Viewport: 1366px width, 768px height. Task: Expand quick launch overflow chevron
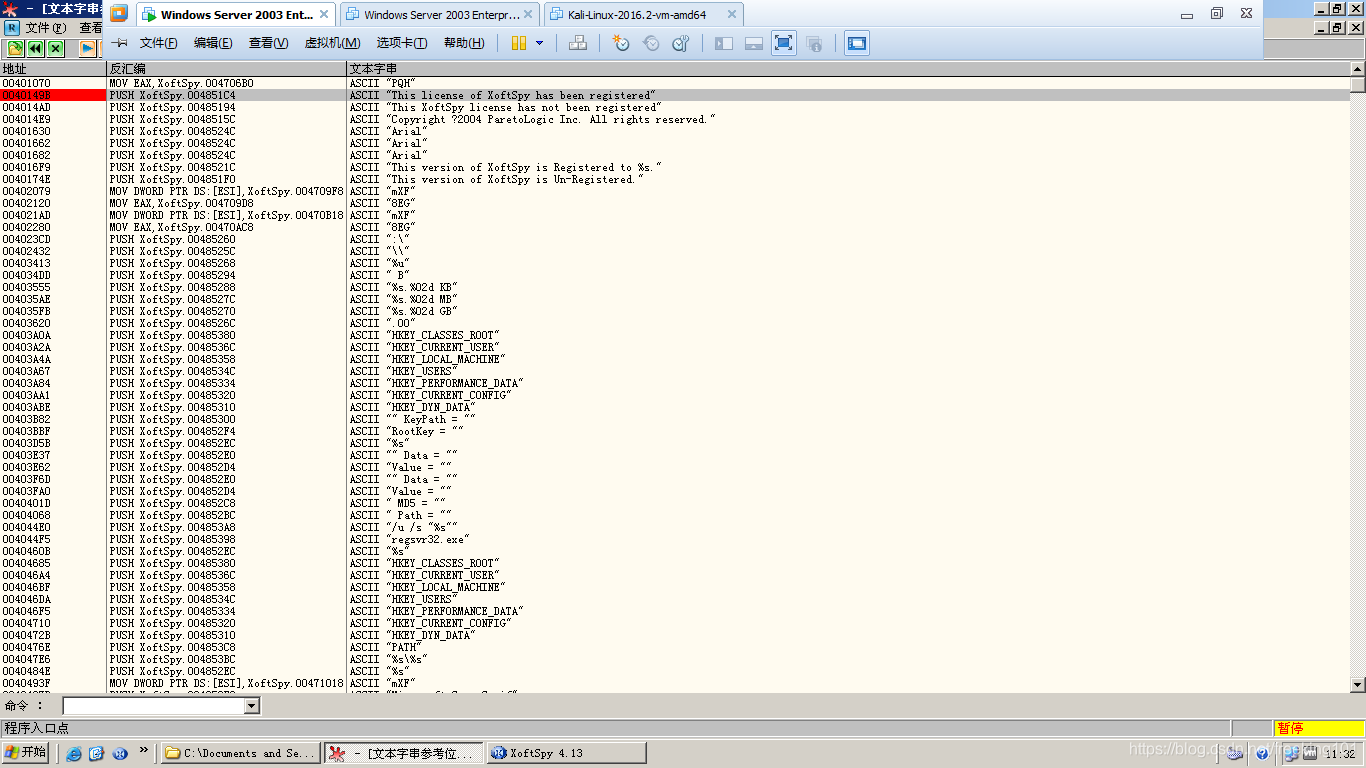pyautogui.click(x=143, y=750)
